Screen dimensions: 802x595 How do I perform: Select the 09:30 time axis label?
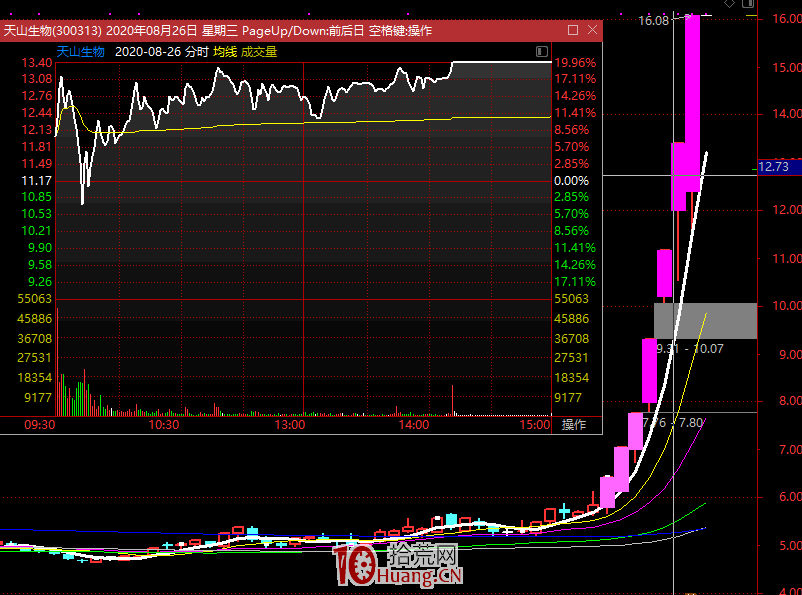tap(40, 425)
